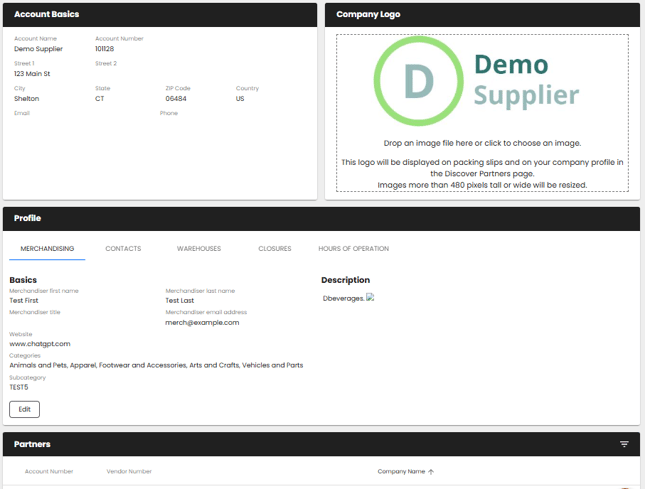Click the Vendor Number column header

pyautogui.click(x=129, y=471)
